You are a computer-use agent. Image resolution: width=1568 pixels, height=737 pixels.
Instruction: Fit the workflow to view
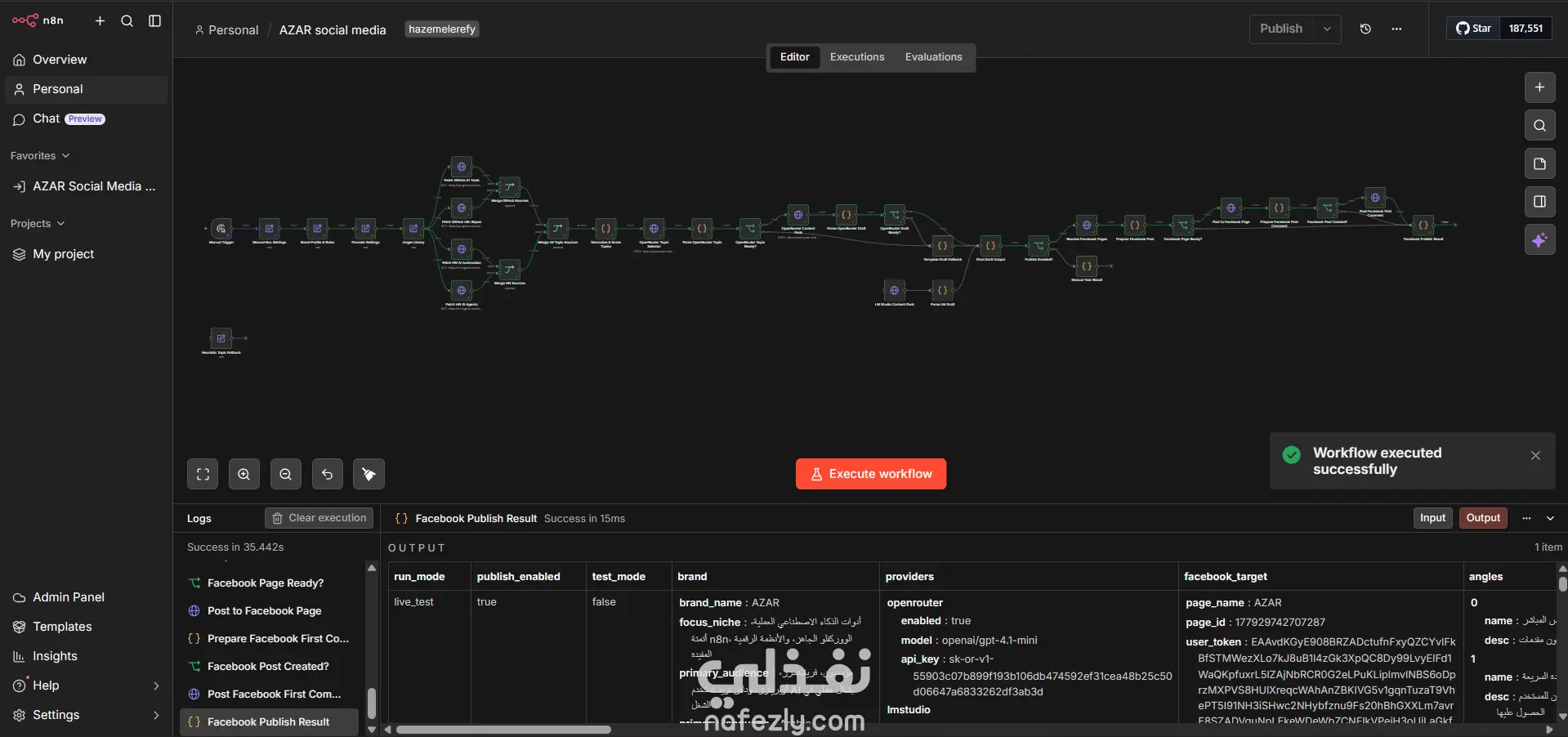203,474
